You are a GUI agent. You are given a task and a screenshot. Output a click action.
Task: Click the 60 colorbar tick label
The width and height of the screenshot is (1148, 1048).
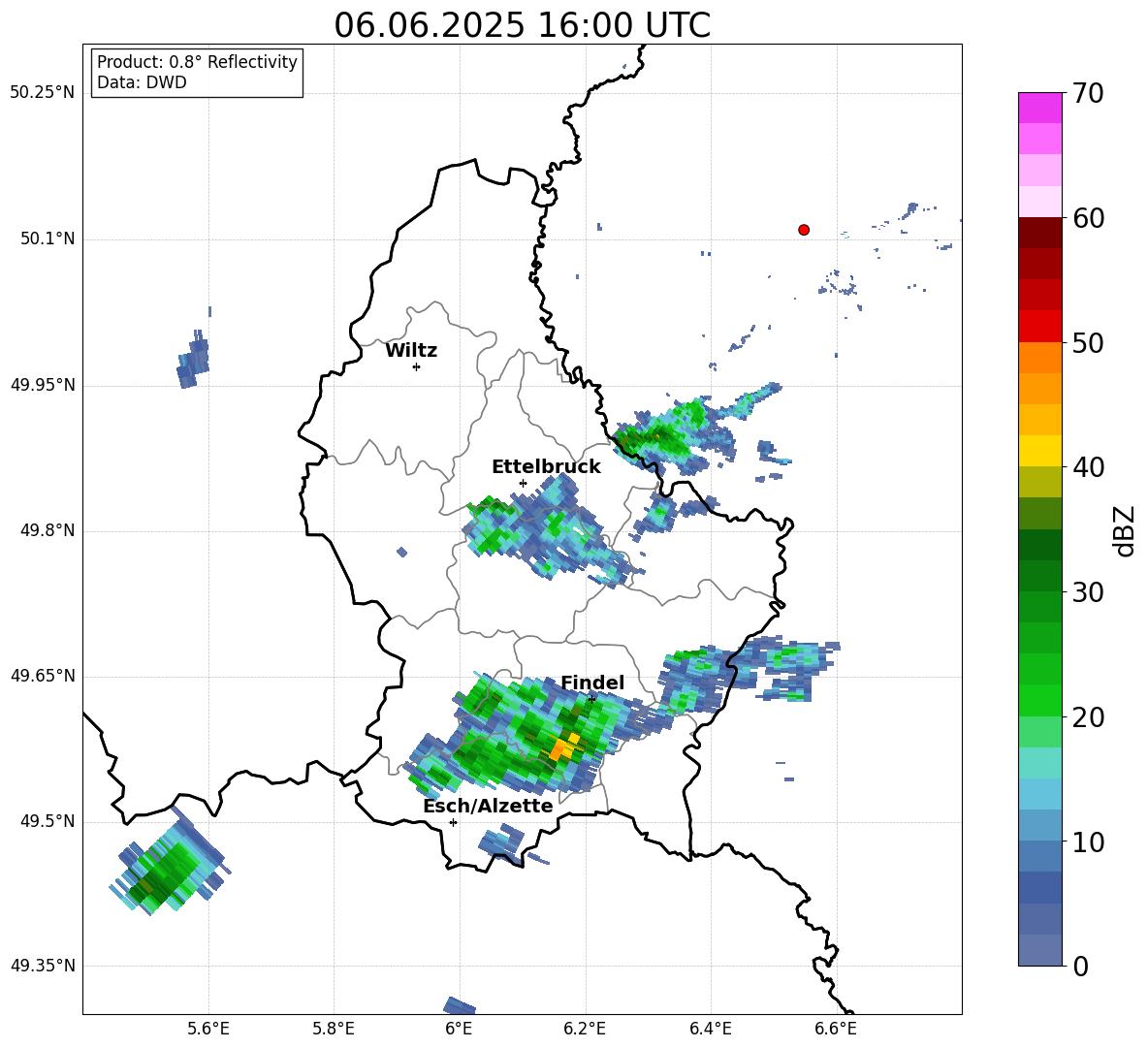(1088, 218)
